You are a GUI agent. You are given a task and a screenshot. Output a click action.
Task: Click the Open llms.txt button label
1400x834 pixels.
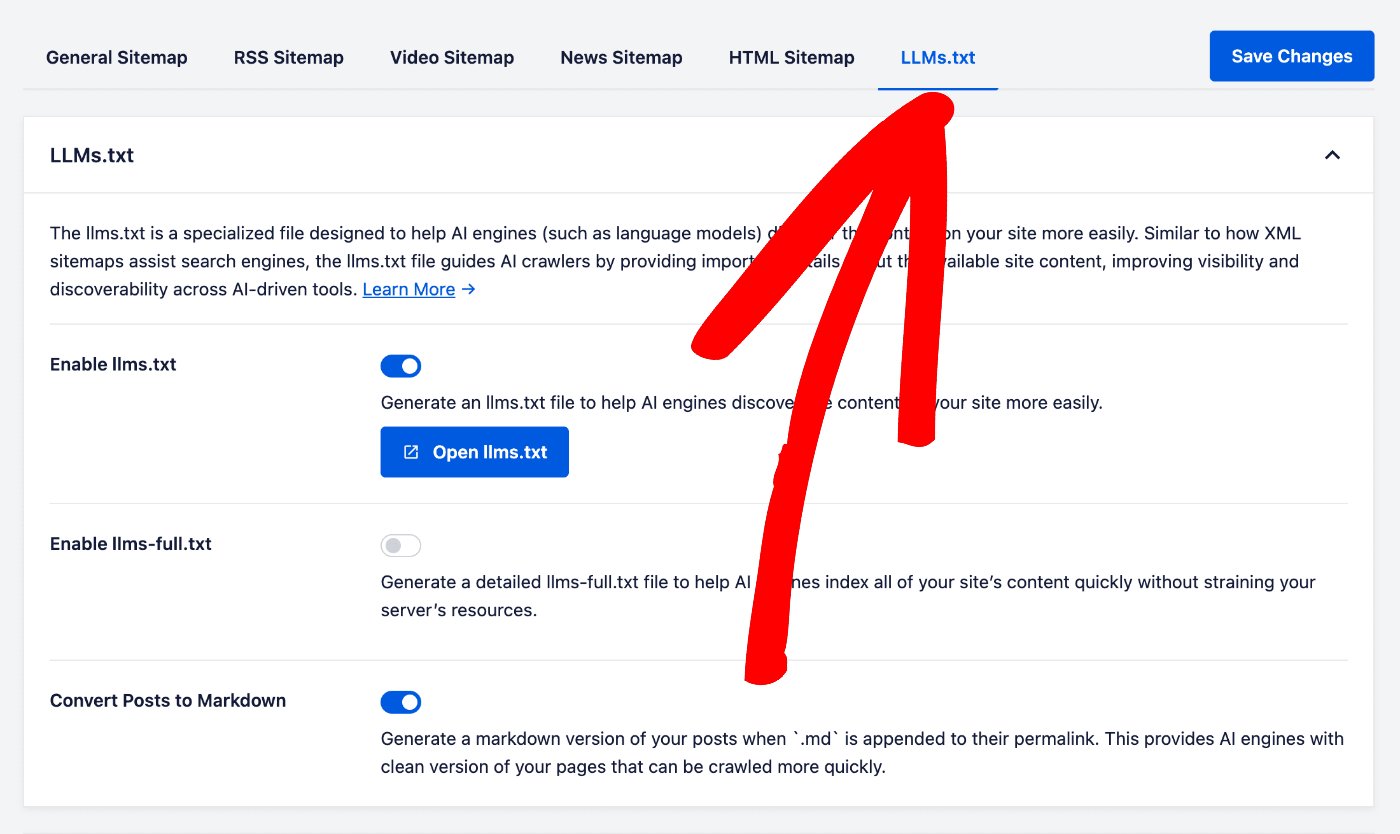[x=489, y=452]
